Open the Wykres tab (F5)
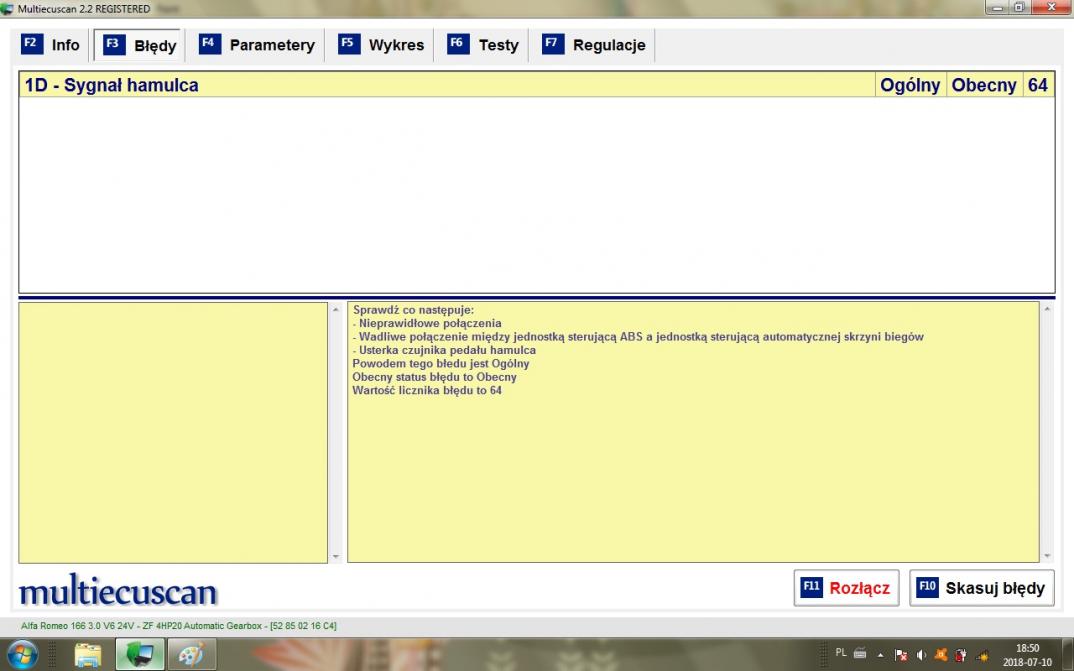 click(x=382, y=45)
